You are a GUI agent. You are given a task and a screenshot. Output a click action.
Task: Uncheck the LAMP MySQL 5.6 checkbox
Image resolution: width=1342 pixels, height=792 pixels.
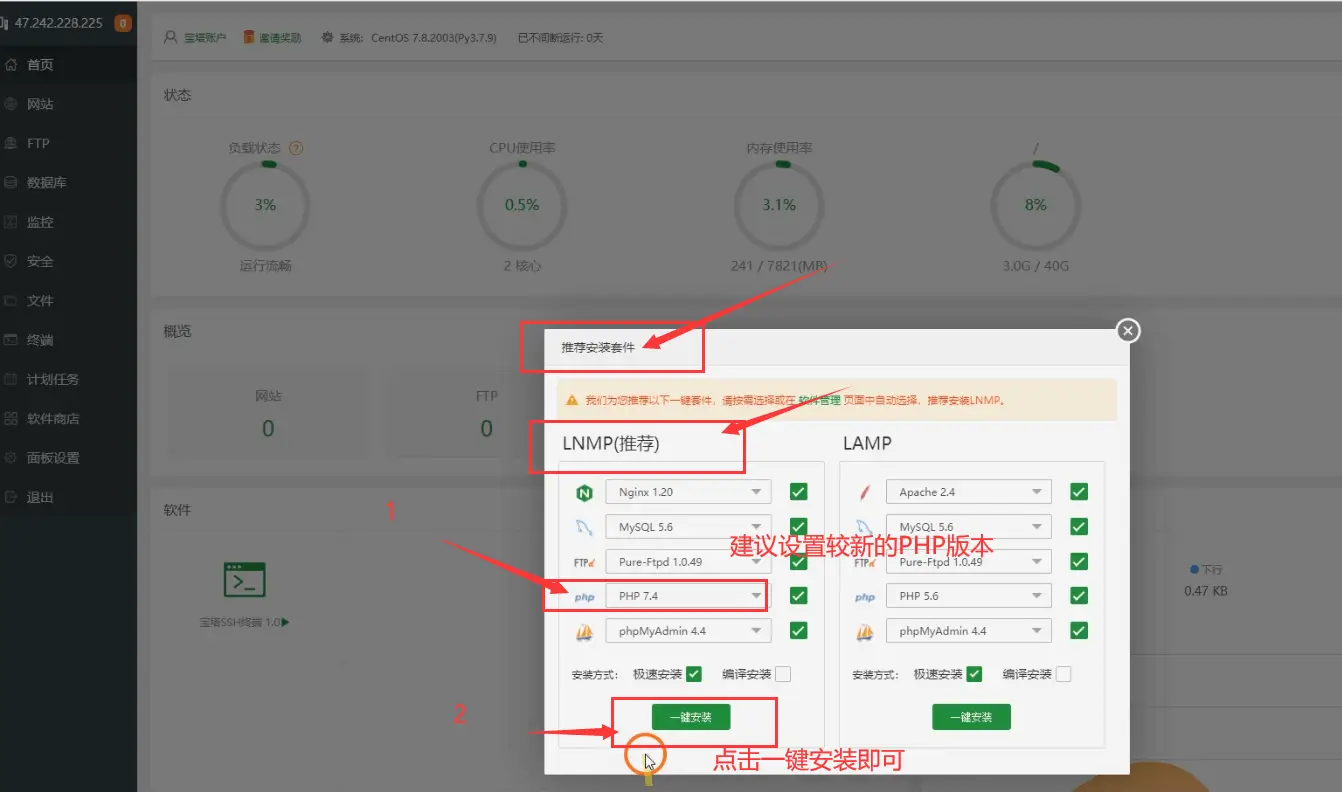(x=1079, y=527)
